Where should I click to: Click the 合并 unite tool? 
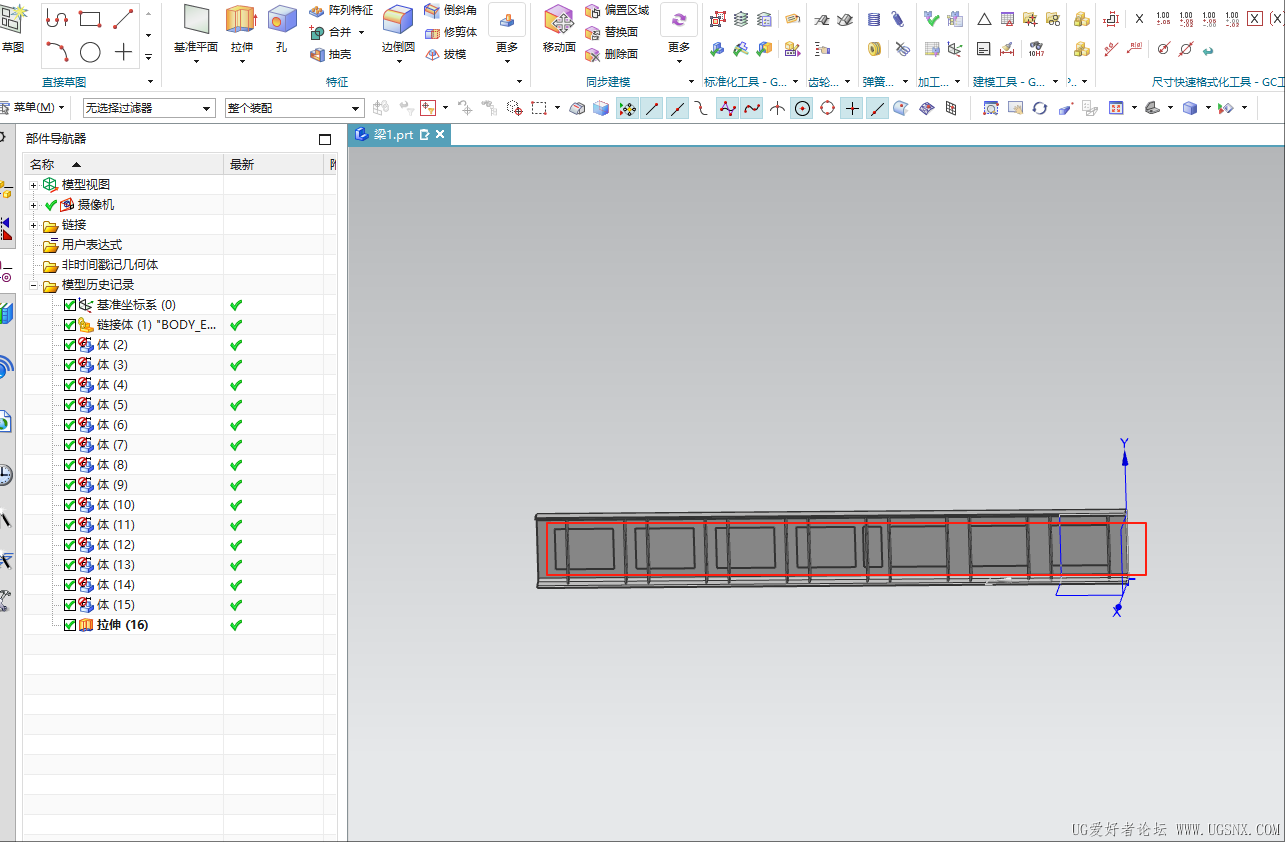click(x=331, y=32)
